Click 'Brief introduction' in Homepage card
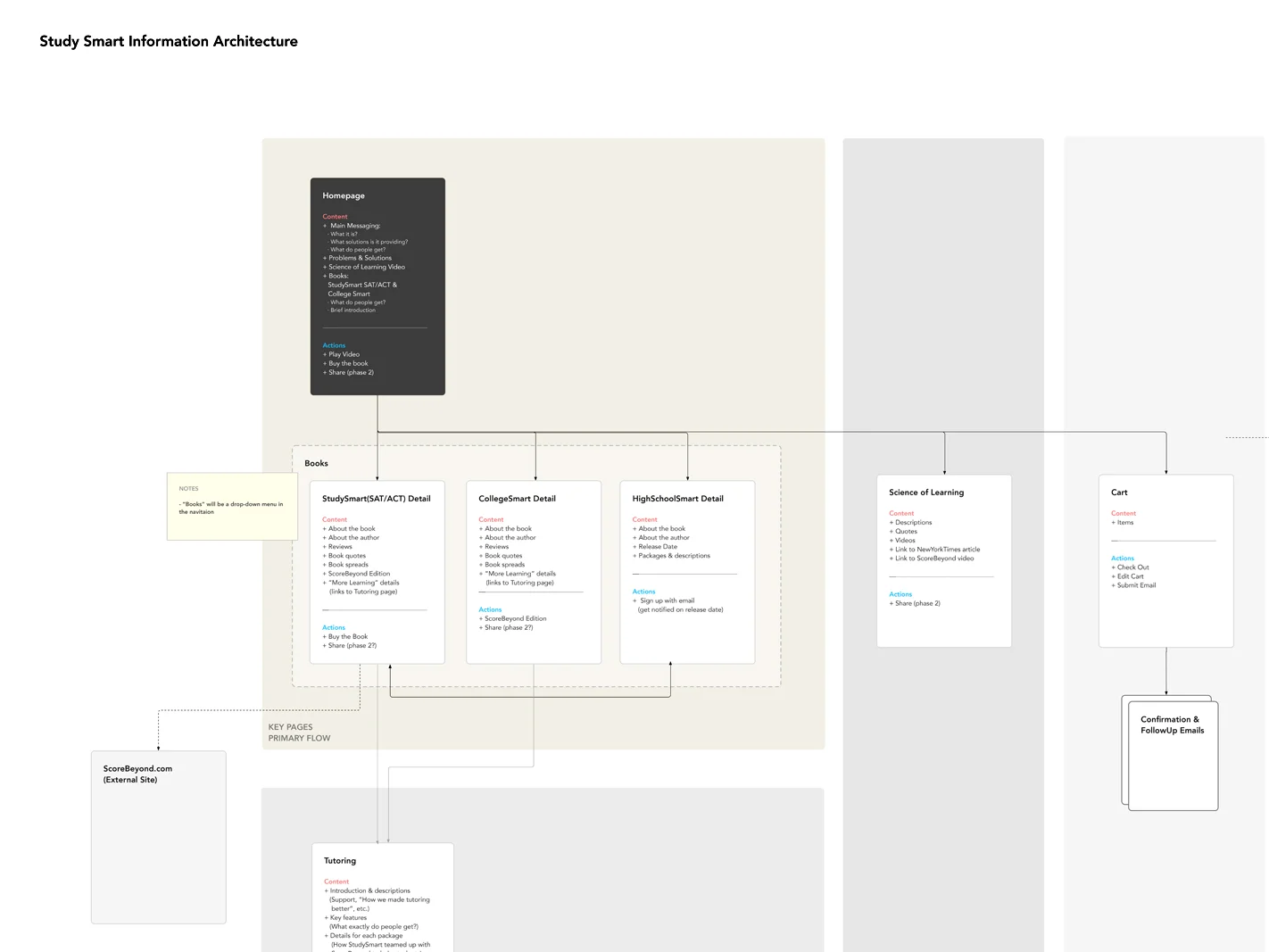1269x952 pixels. [352, 310]
